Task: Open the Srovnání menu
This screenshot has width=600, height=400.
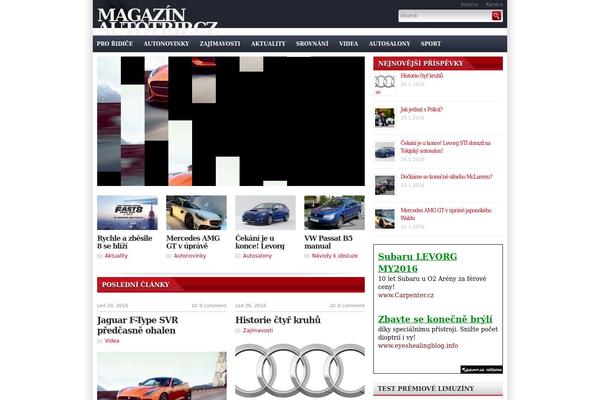Action: point(312,44)
